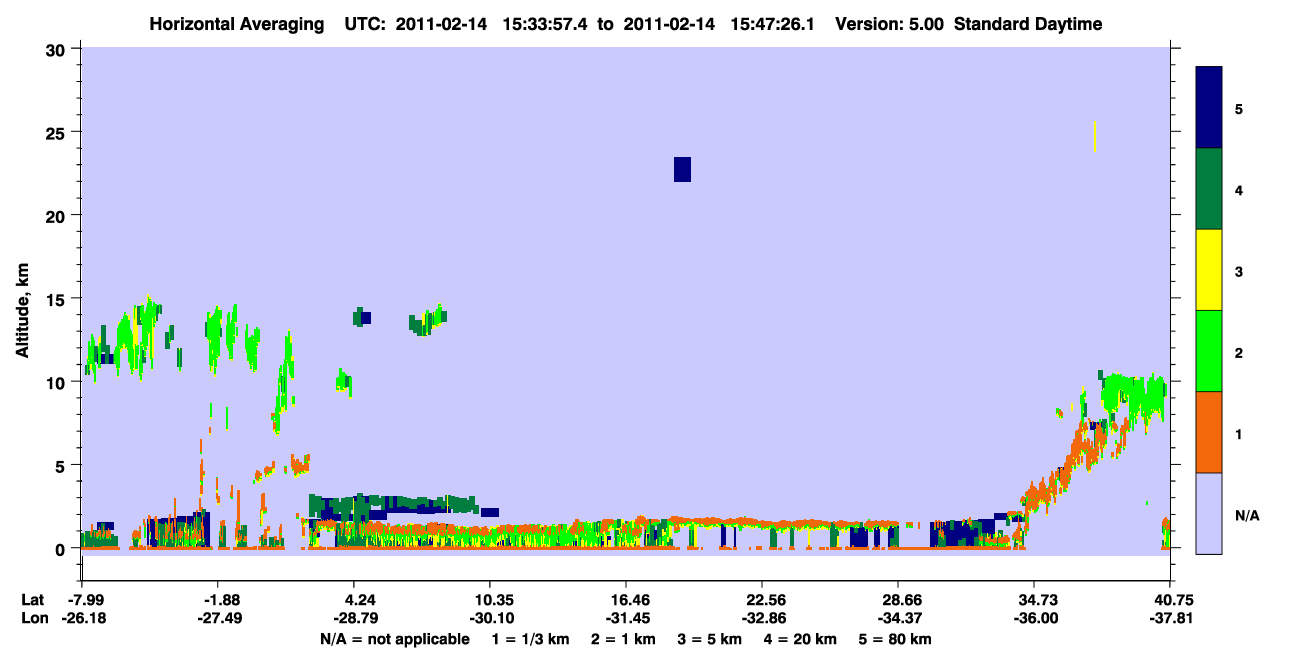Click legend text '3 = 5 km'

pyautogui.click(x=711, y=639)
